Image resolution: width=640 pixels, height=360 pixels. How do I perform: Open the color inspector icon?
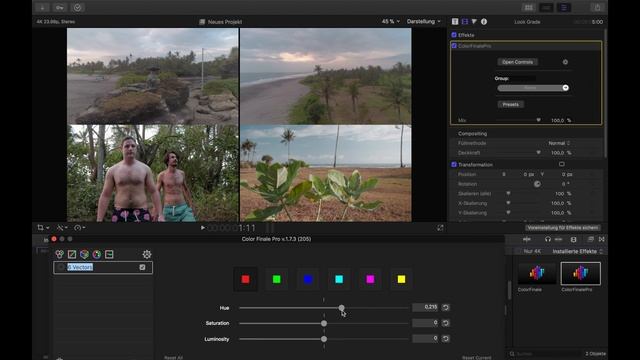(474, 22)
